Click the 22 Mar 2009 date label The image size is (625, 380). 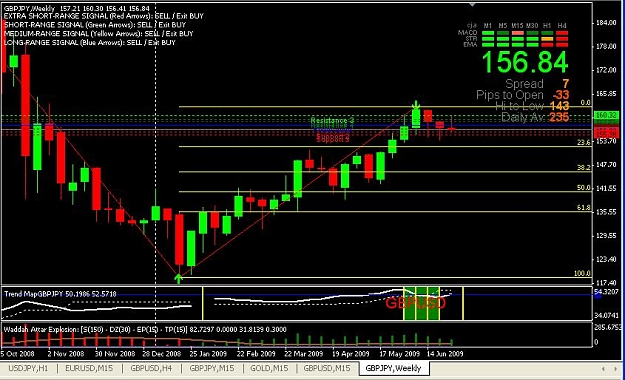[303, 354]
